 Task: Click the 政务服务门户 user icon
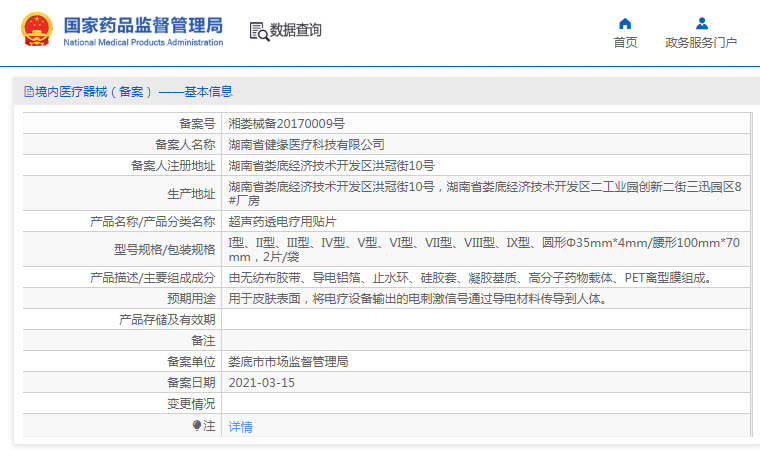(701, 23)
